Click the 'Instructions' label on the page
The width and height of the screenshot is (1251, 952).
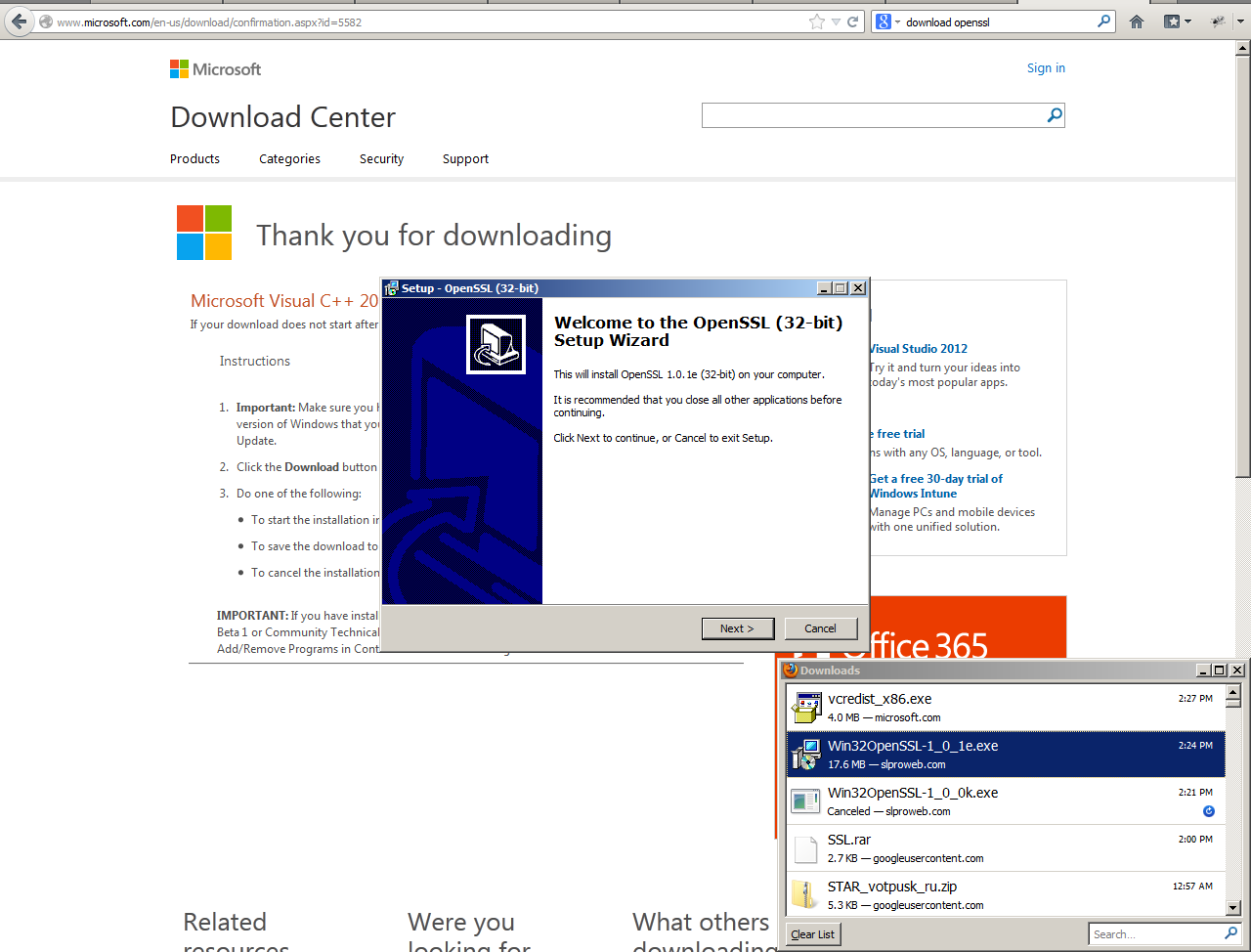click(255, 361)
